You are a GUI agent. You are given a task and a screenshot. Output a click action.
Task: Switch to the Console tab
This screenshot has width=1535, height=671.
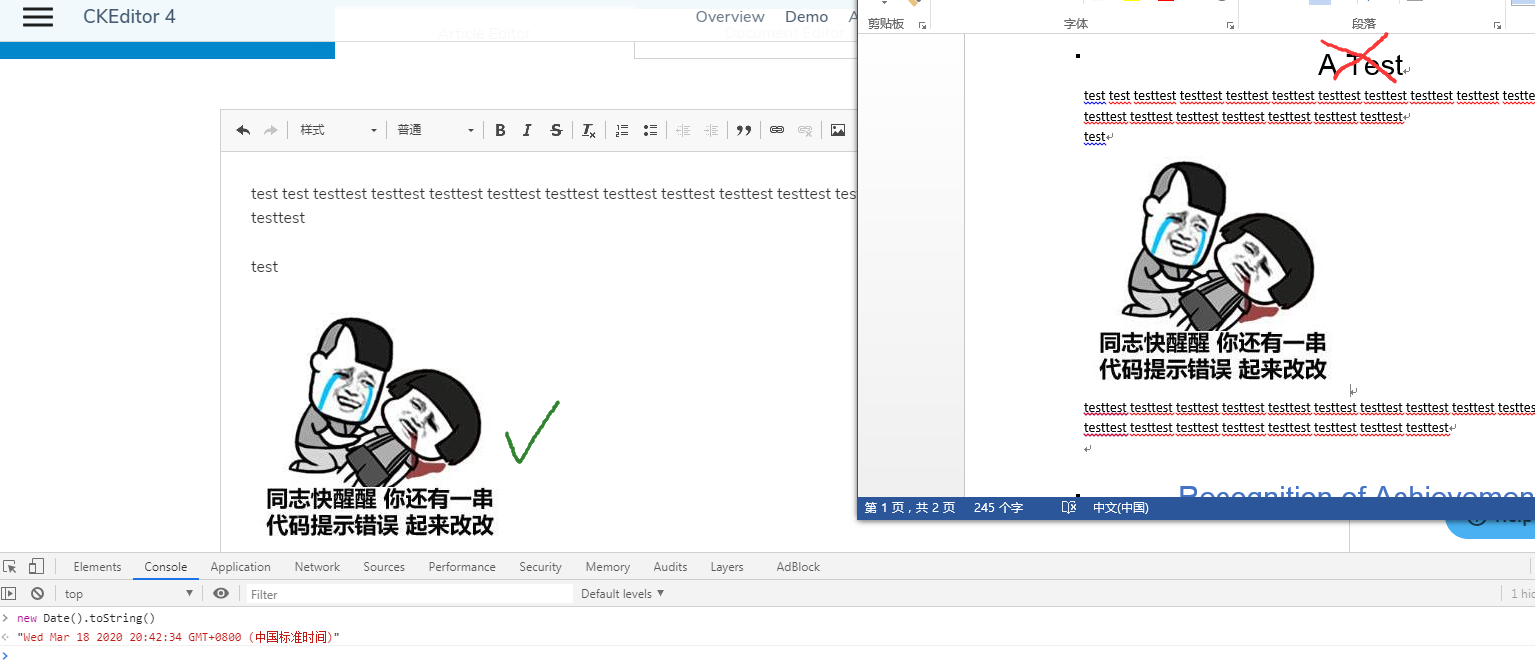(166, 567)
